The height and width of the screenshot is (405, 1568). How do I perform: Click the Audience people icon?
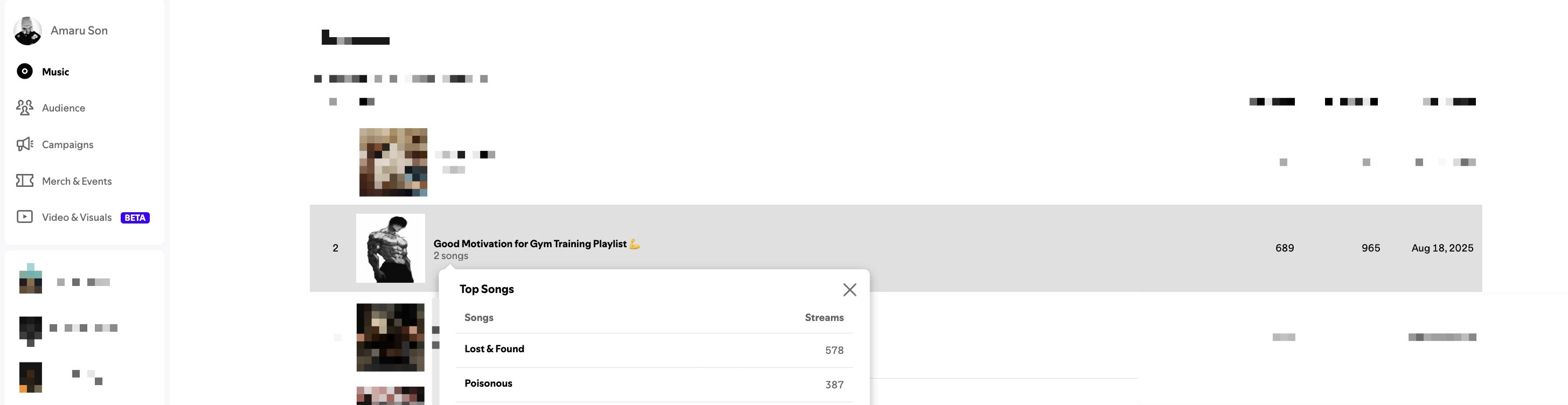pos(24,108)
